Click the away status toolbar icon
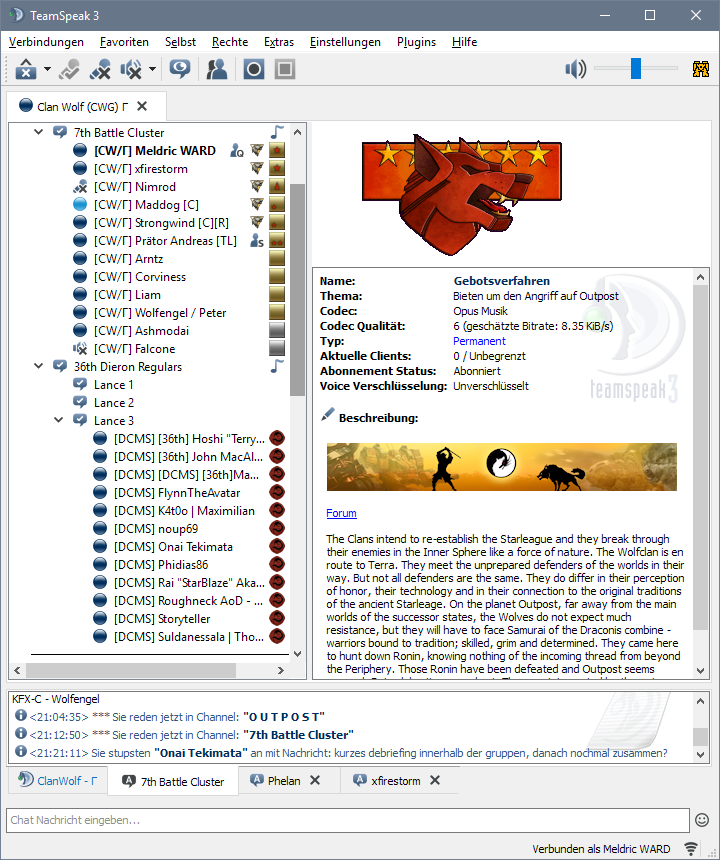 23,69
